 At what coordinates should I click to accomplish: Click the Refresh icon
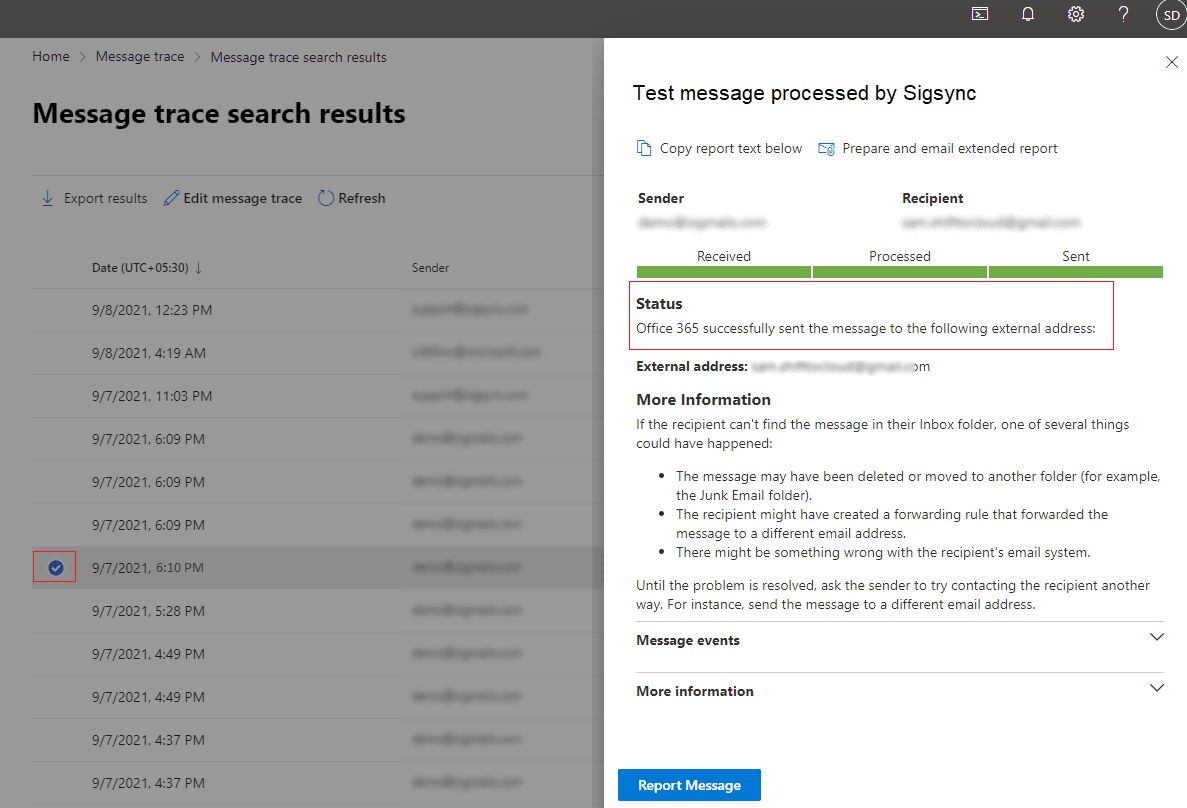(x=326, y=198)
